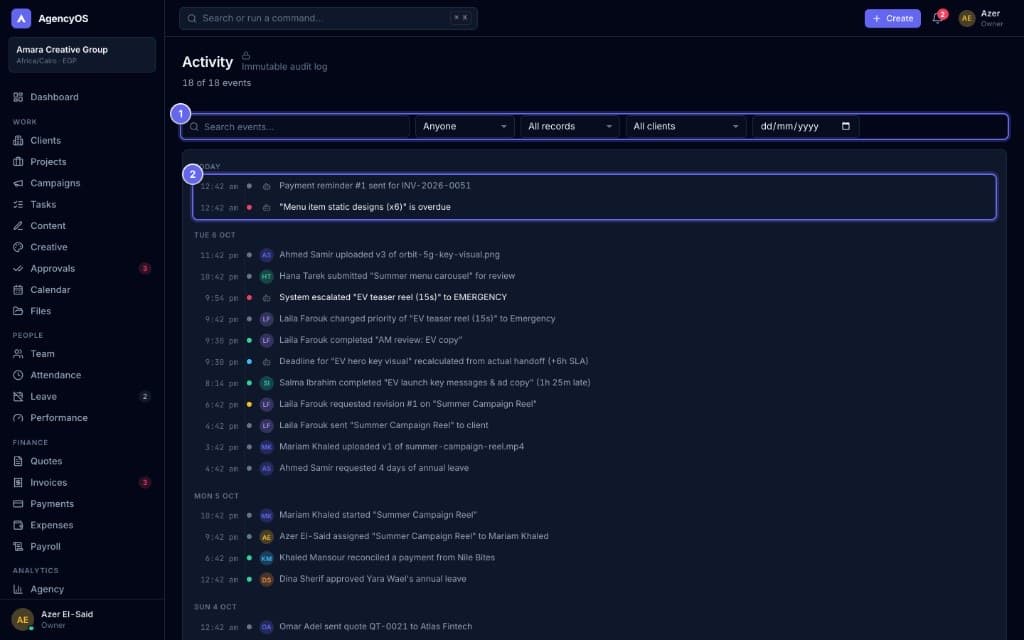The width and height of the screenshot is (1024, 640).
Task: Click Dina Sherif approved annual leave event
Action: click(x=594, y=579)
